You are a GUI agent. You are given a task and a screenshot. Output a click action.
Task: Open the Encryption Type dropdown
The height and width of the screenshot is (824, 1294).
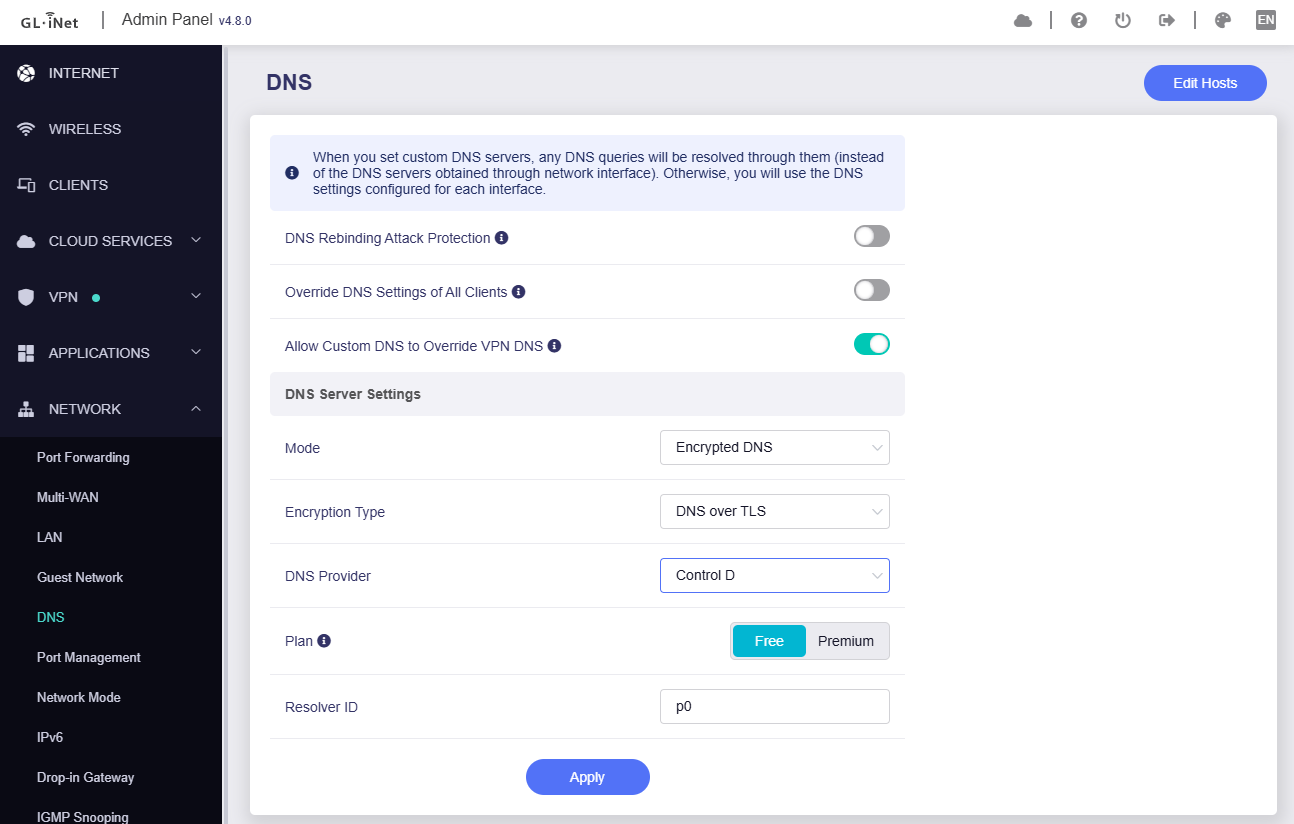(x=774, y=511)
